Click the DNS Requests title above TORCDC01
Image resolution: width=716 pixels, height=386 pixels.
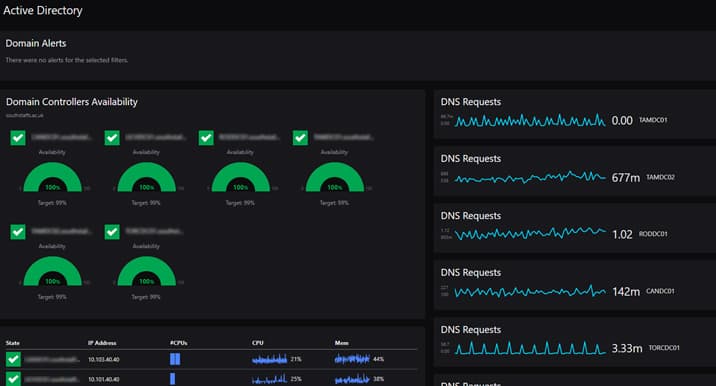click(x=471, y=329)
